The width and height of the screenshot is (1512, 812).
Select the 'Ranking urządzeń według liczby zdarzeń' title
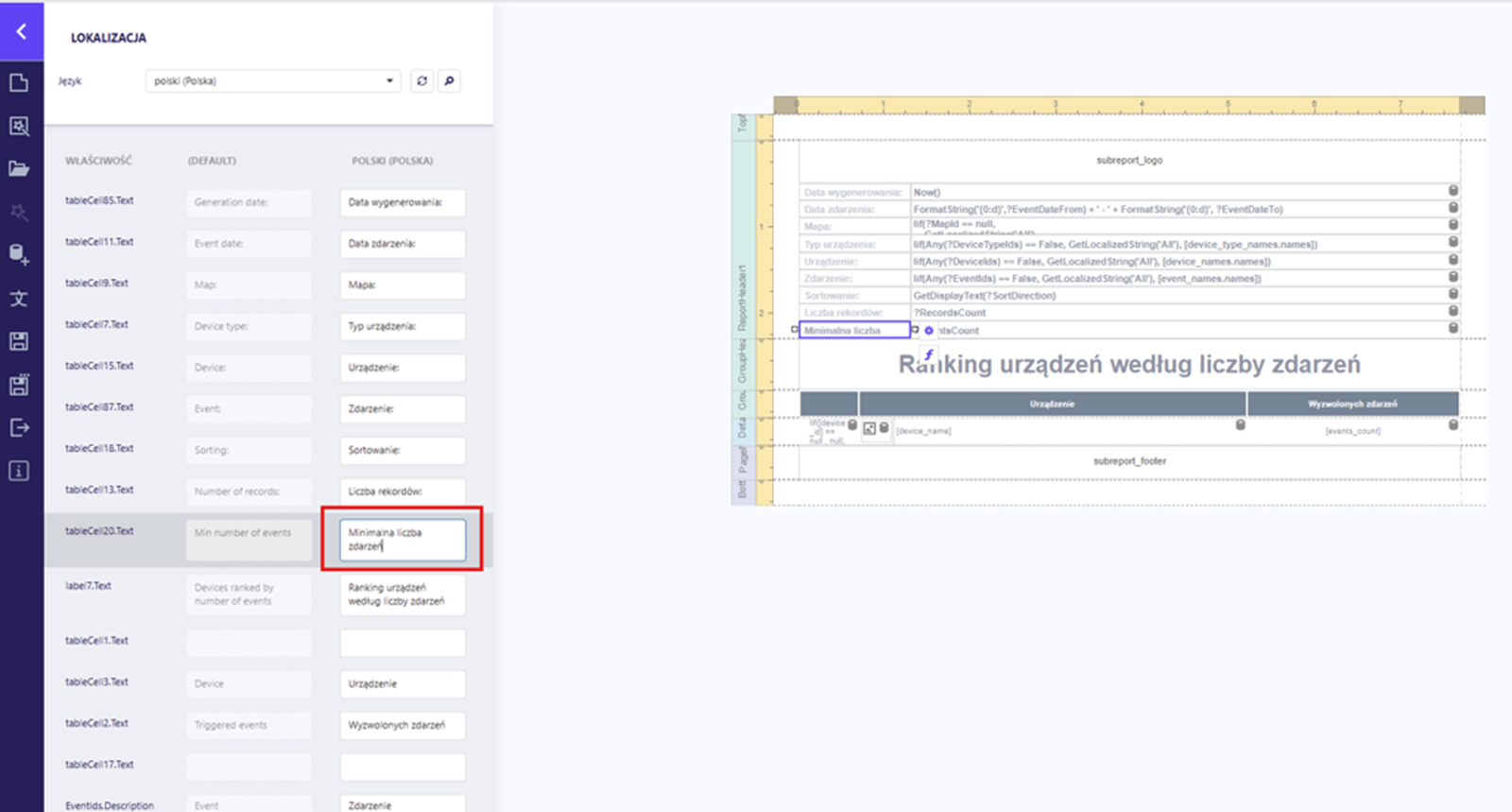click(1129, 365)
